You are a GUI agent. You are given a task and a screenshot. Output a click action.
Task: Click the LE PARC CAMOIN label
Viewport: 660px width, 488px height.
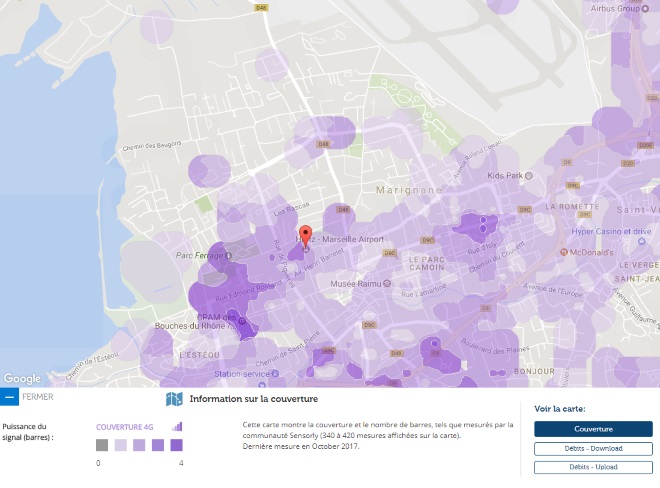click(x=426, y=264)
